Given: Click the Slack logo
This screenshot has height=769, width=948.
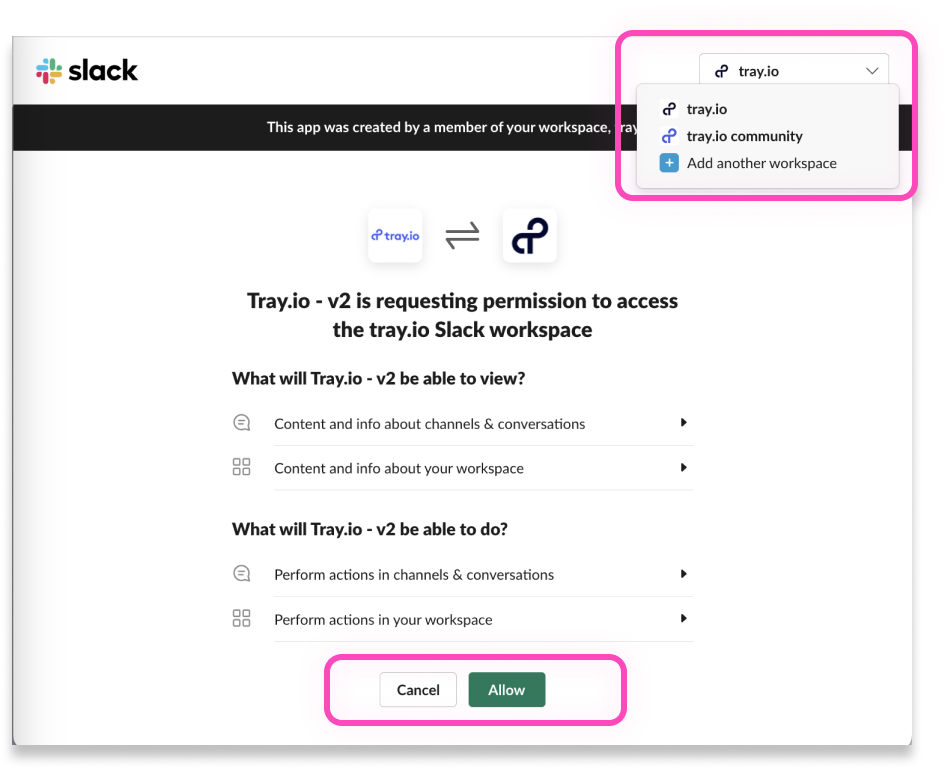Looking at the screenshot, I should coord(86,70).
